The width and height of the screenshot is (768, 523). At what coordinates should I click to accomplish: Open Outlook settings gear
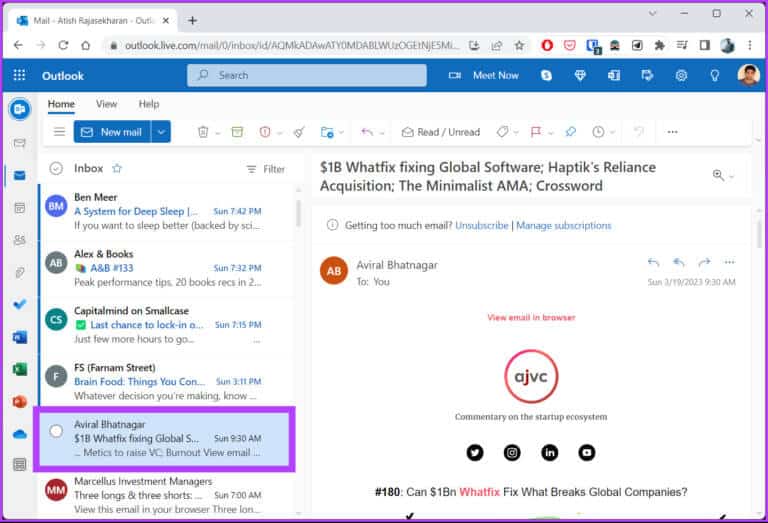681,75
